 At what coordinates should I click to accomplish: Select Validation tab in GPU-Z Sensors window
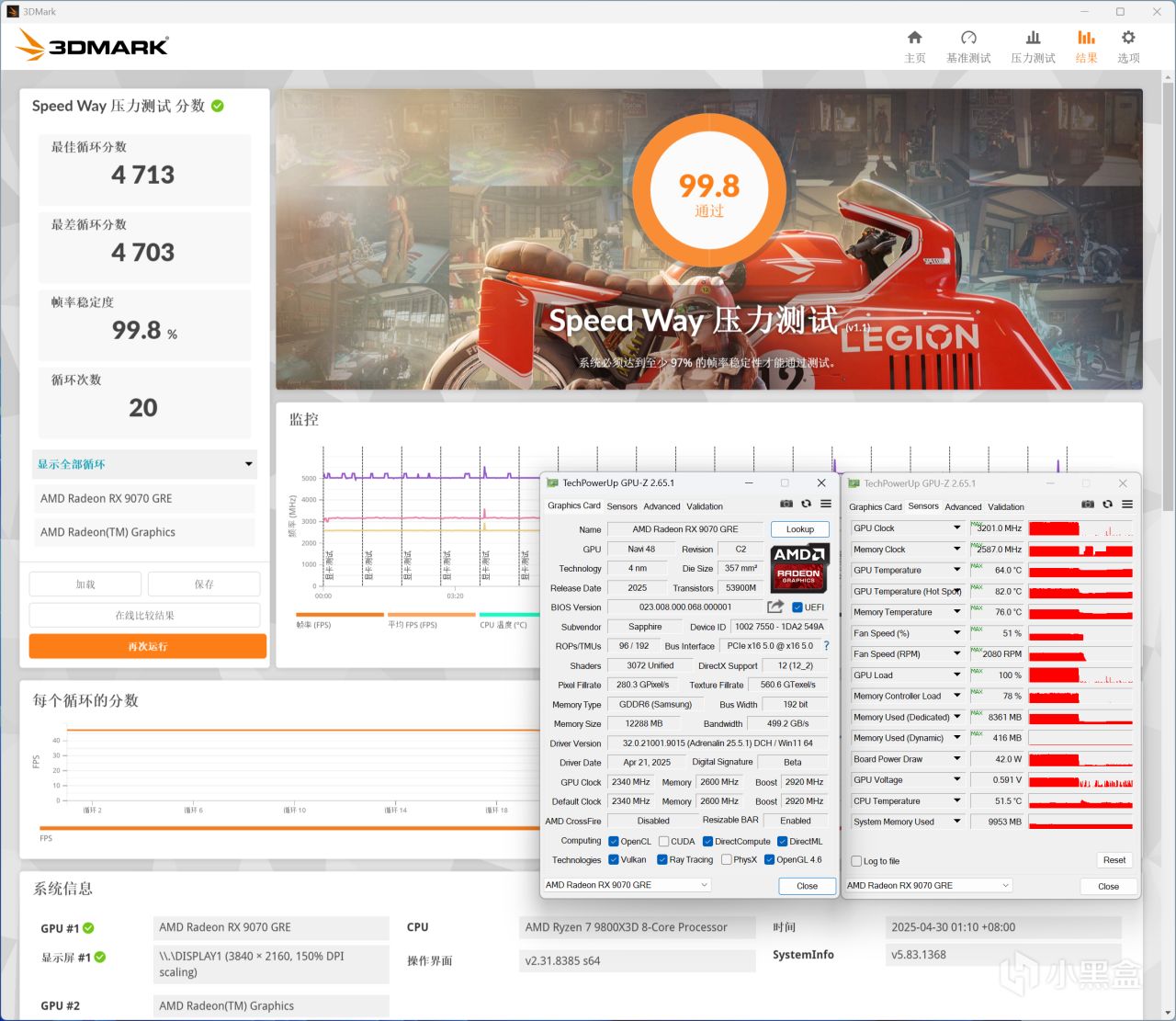(1006, 507)
